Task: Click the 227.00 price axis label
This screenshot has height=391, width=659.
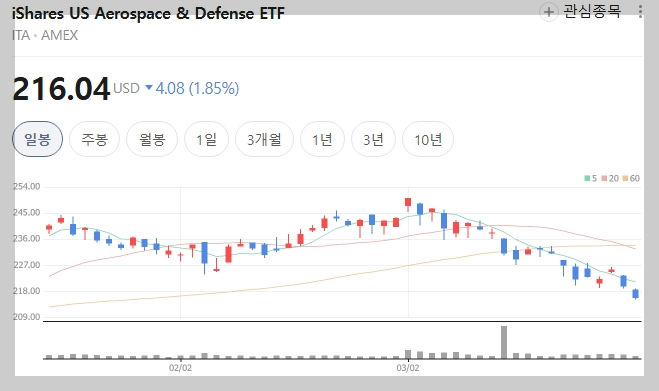Action: [27, 265]
